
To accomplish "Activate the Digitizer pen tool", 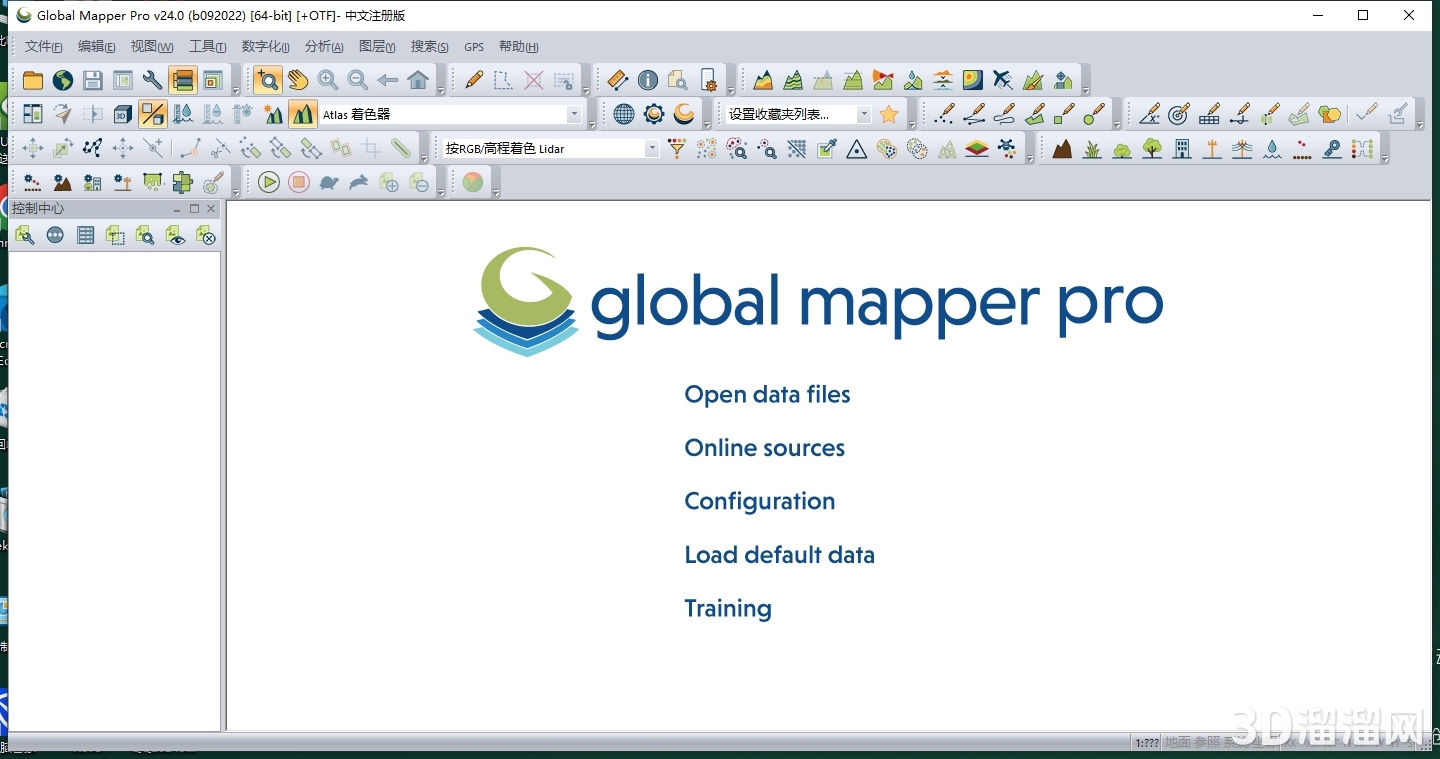I will pyautogui.click(x=473, y=80).
